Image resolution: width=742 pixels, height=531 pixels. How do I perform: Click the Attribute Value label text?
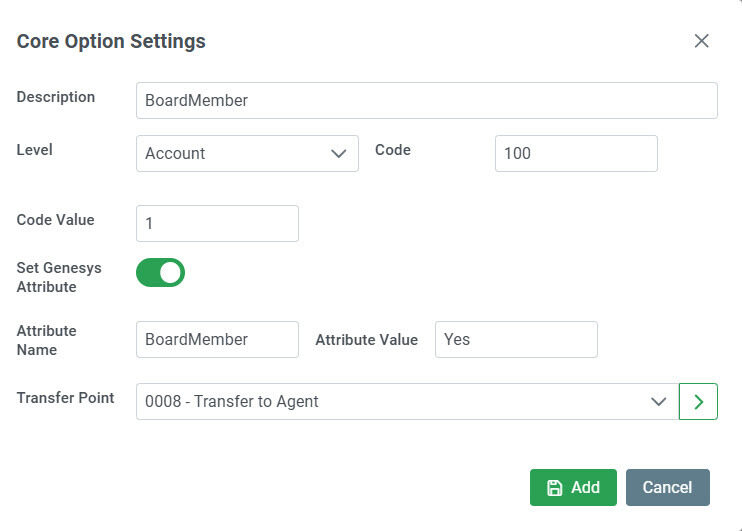pyautogui.click(x=367, y=339)
